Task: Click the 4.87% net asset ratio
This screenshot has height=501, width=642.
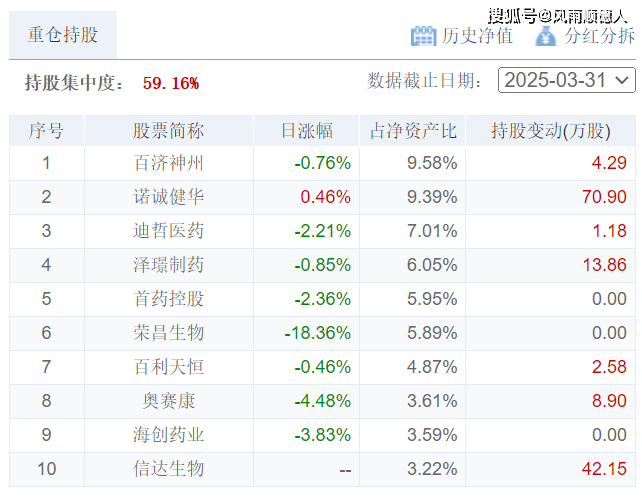Action: [x=432, y=367]
